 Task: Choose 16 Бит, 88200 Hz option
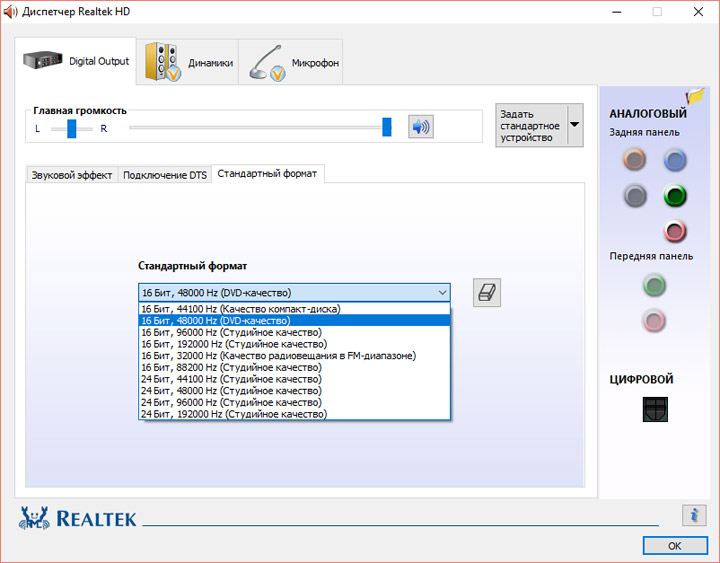pos(294,367)
